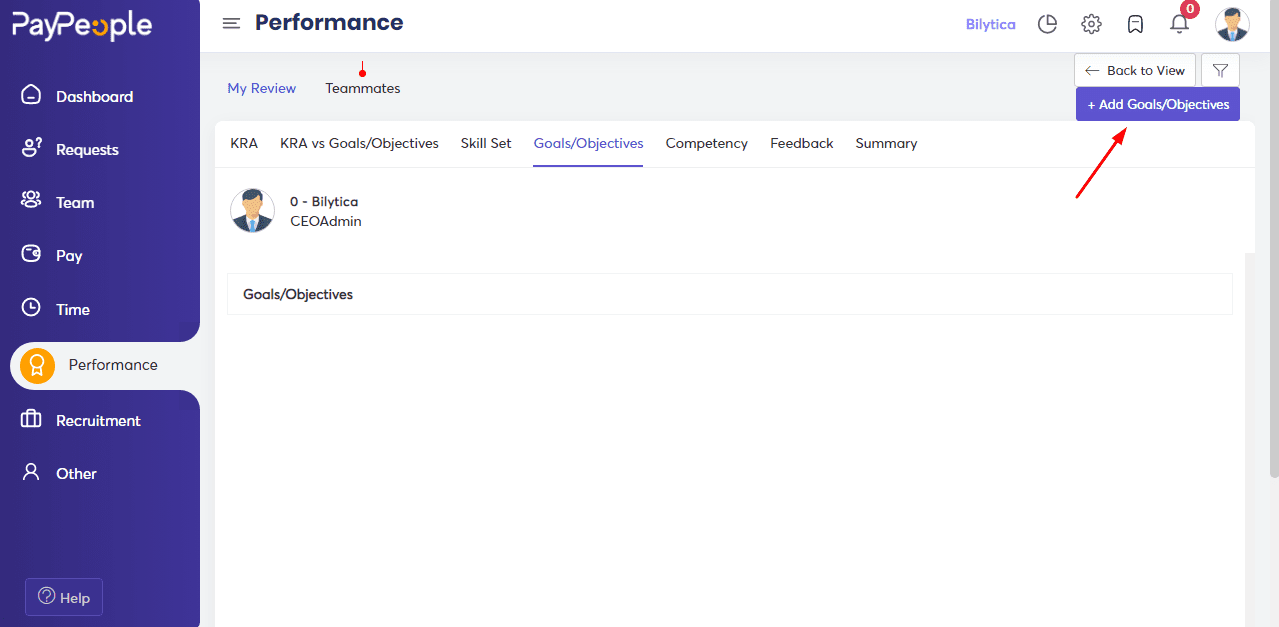Go to Team in sidebar
This screenshot has width=1279, height=627.
[75, 202]
